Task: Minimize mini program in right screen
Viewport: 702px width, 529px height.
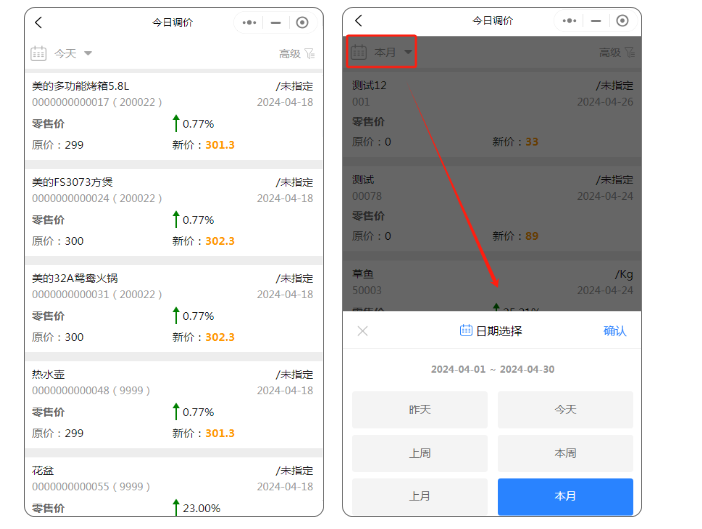Action: [x=596, y=21]
